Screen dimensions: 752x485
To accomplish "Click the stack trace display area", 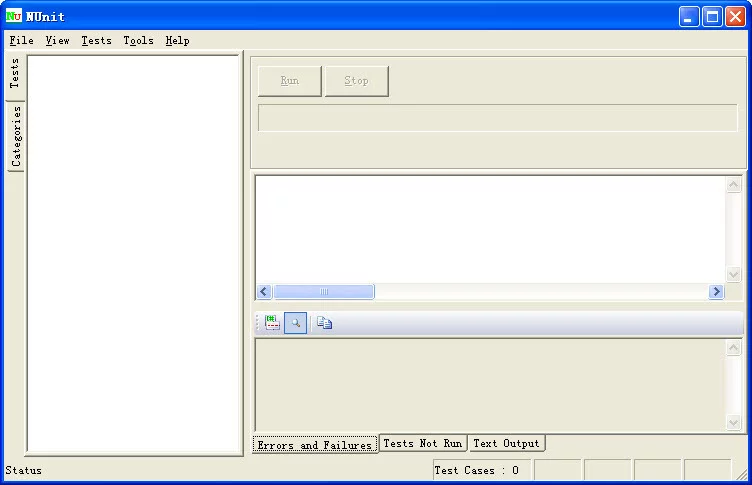I will point(490,385).
